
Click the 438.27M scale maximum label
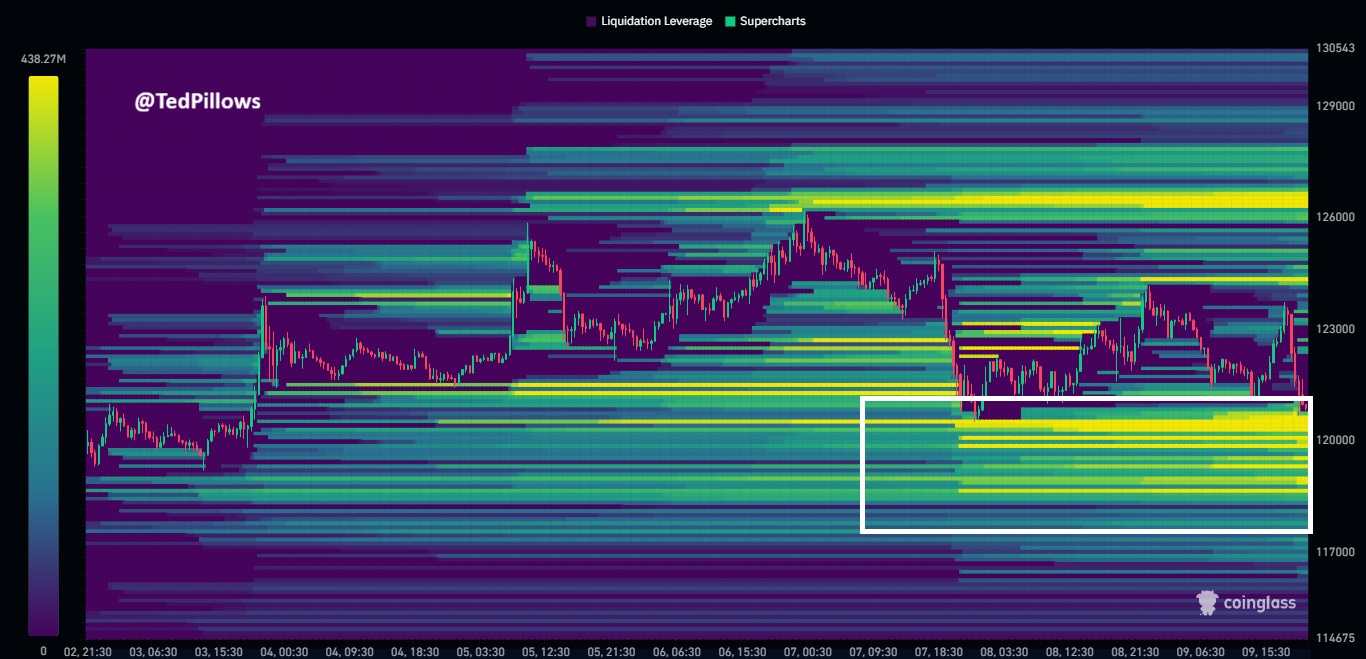(x=43, y=59)
